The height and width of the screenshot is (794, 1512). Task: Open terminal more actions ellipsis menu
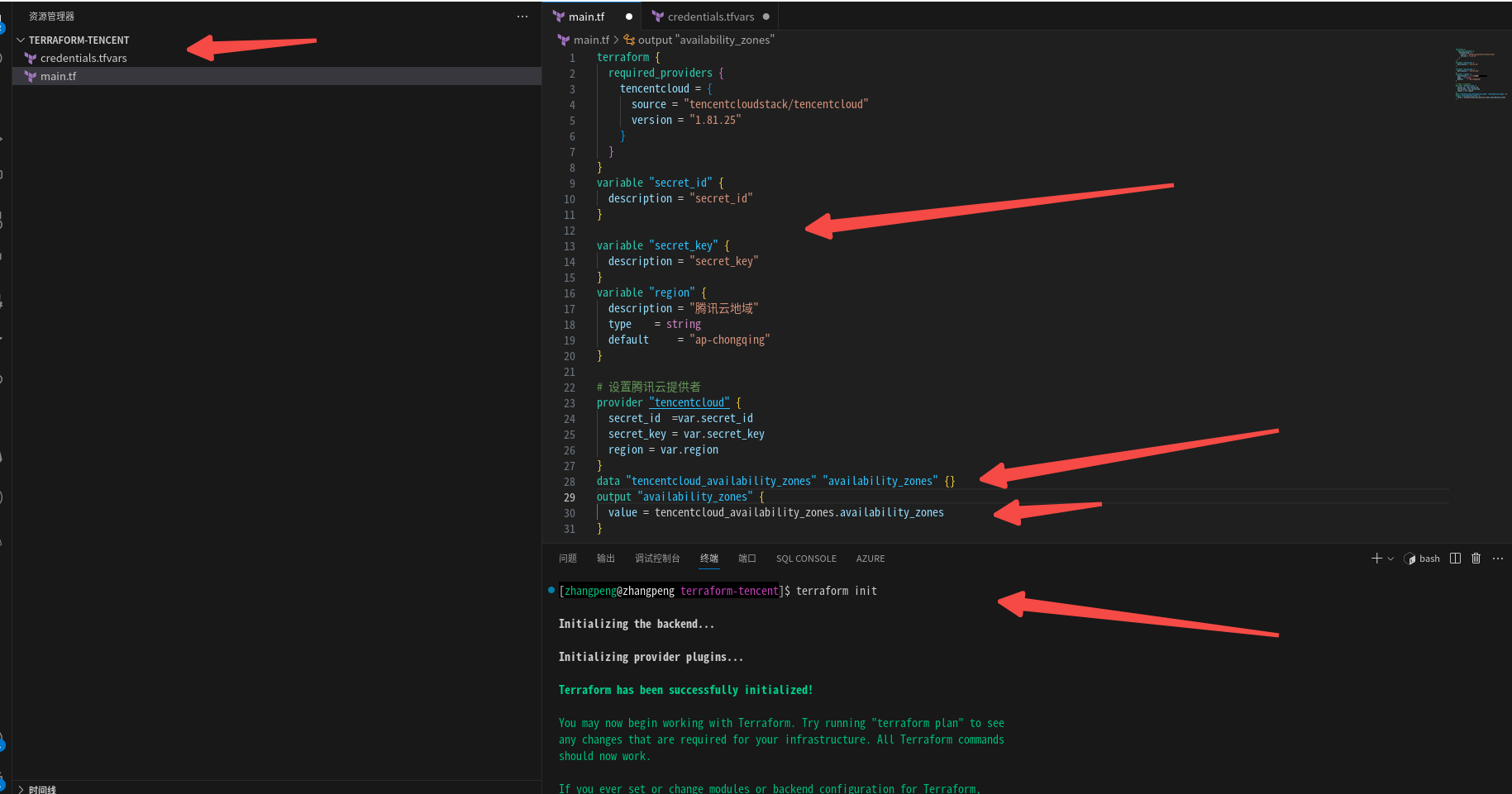[1499, 559]
